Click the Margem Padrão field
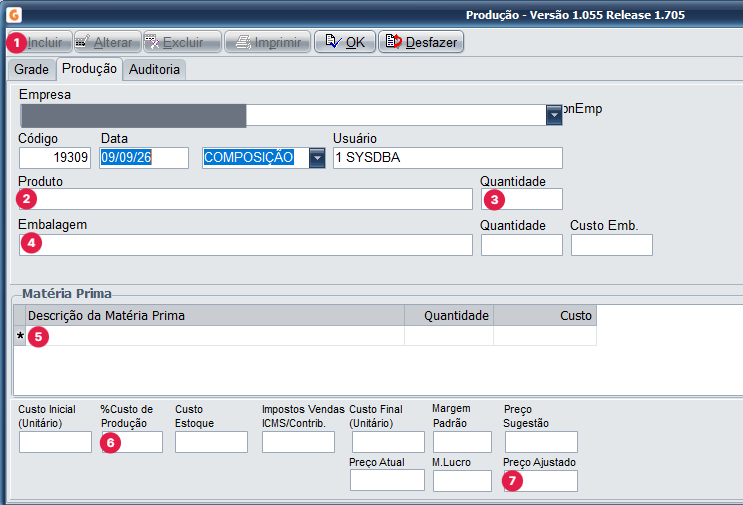This screenshot has height=505, width=743. [x=462, y=442]
